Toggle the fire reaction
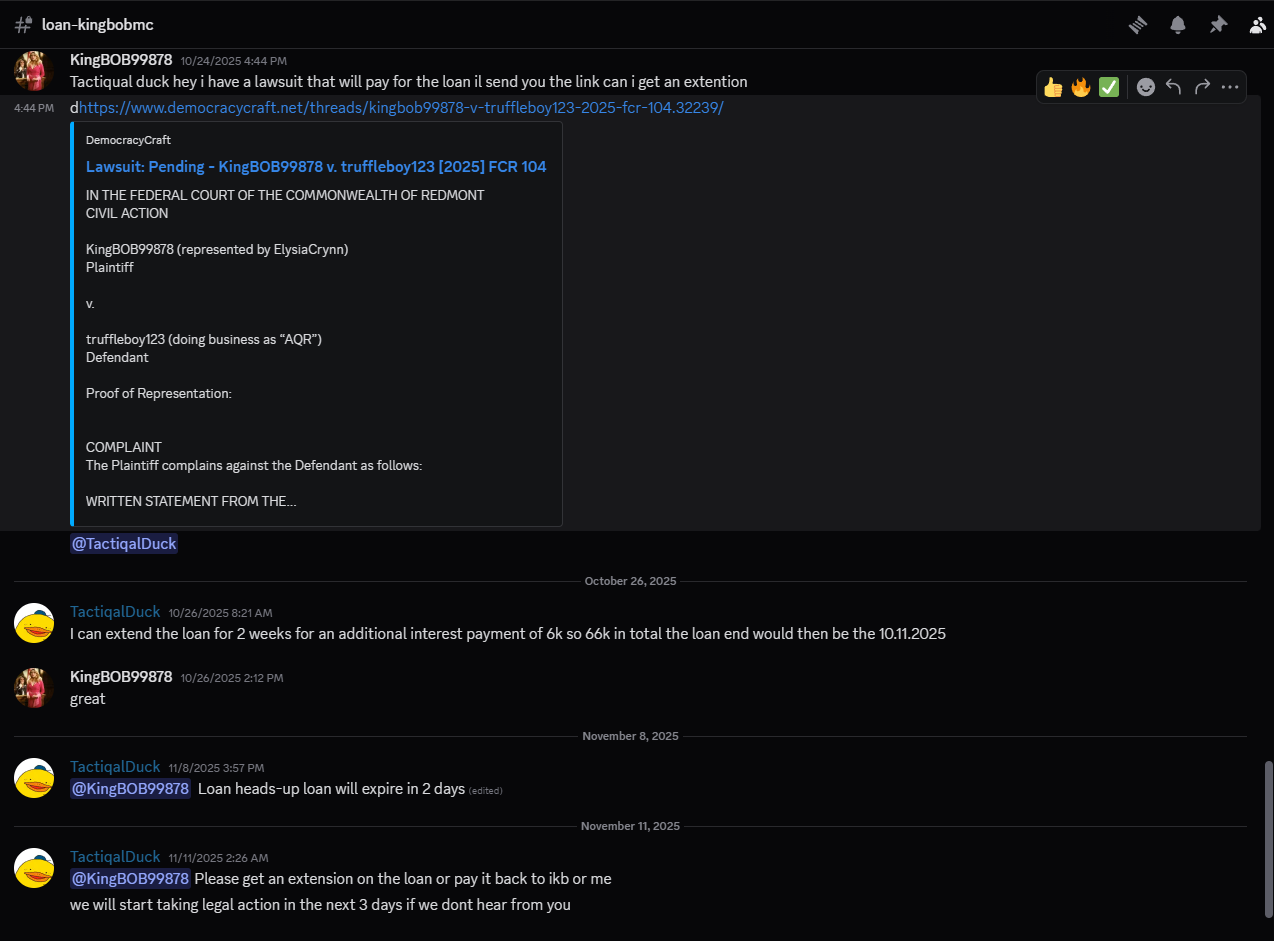Screen dimensions: 1274x941 (1081, 87)
